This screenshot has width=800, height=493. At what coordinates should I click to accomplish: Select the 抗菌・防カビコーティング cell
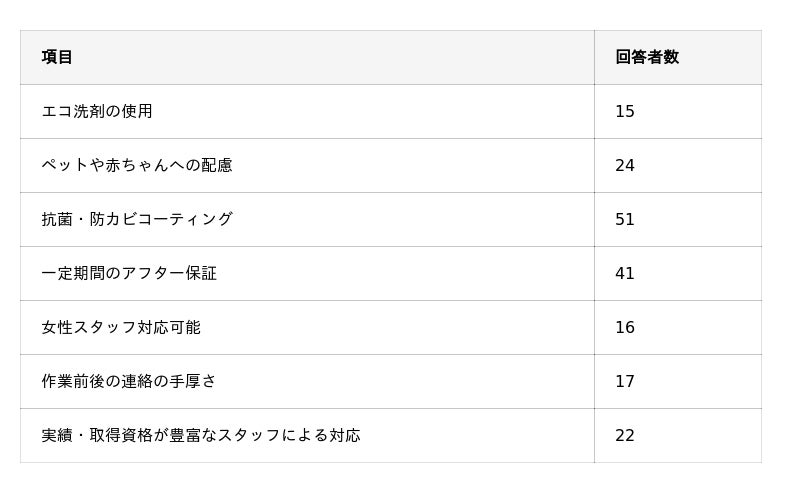pyautogui.click(x=137, y=219)
